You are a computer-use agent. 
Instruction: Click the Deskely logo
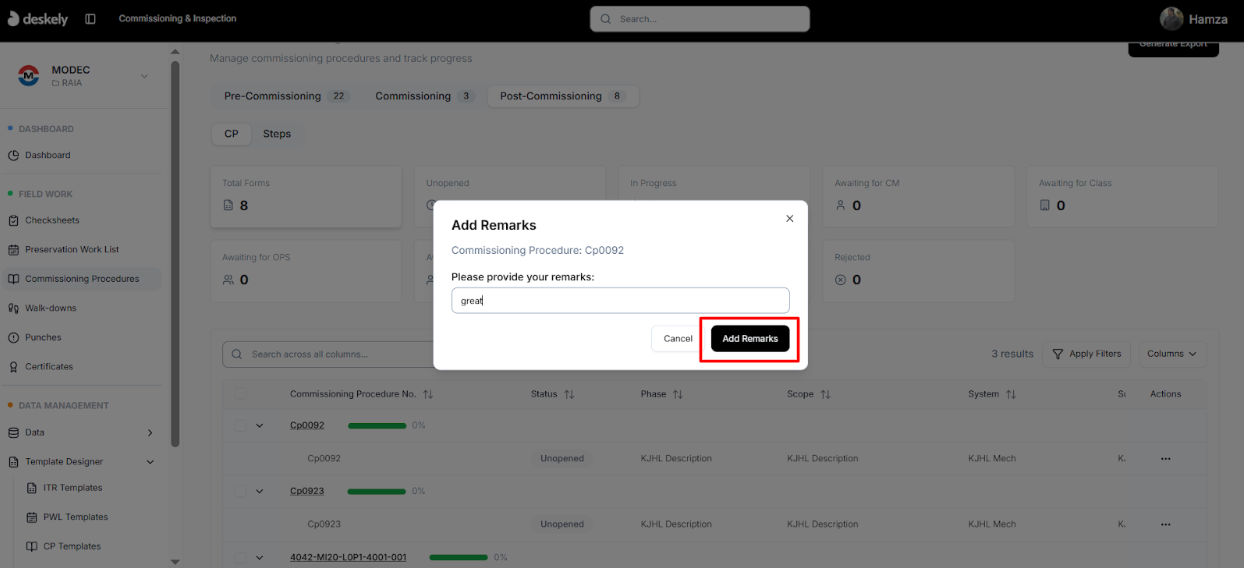click(x=36, y=18)
